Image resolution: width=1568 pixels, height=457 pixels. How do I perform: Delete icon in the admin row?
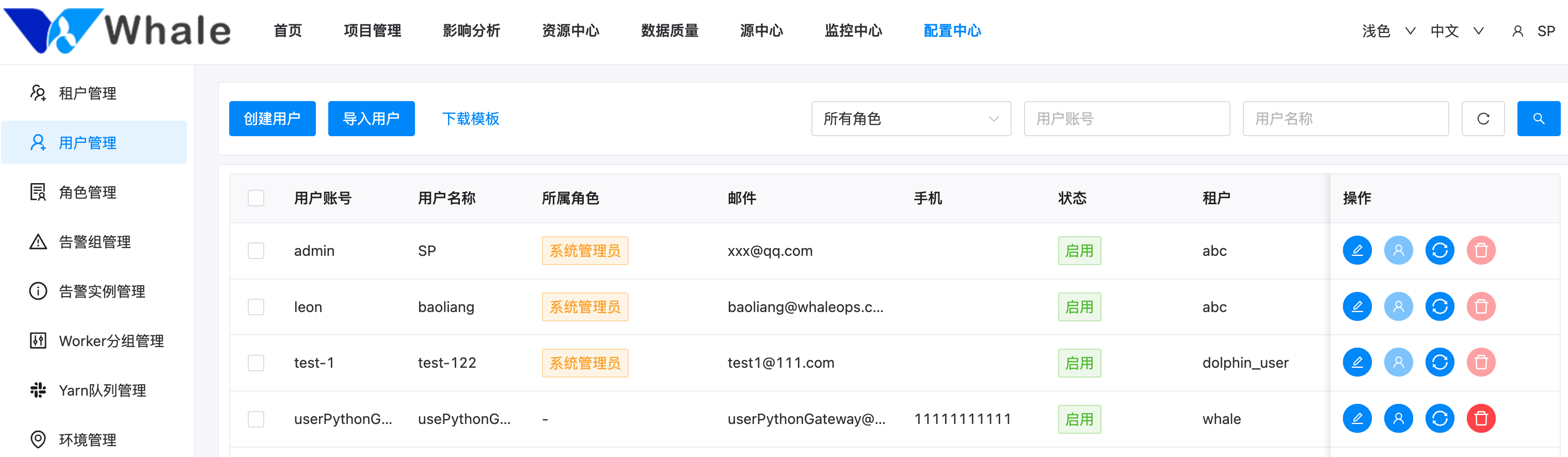click(1481, 250)
